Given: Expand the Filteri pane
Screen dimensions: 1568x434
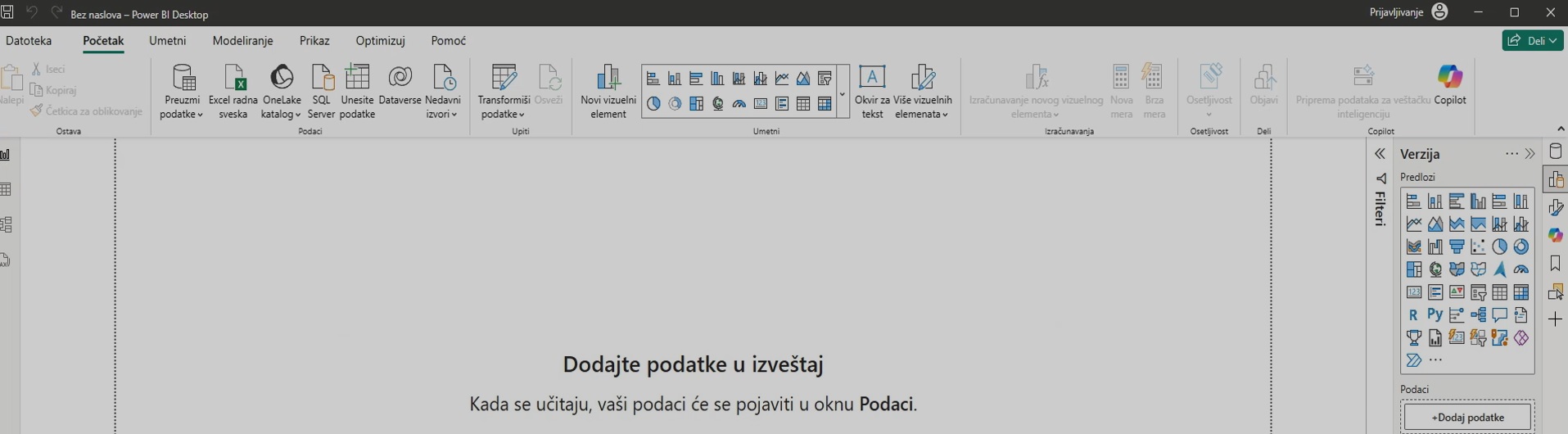Looking at the screenshot, I should point(1380,154).
